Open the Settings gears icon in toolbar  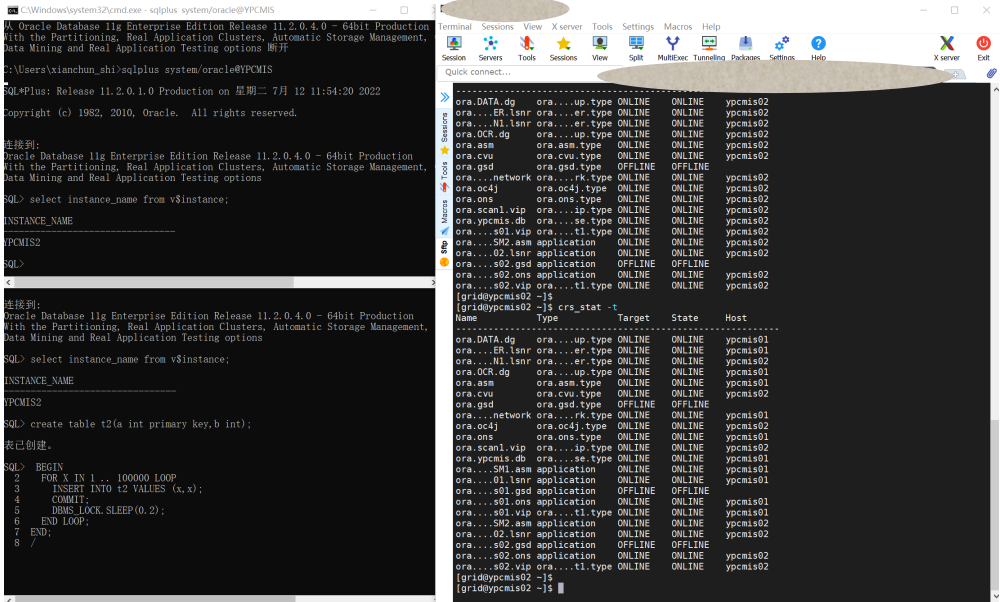tap(782, 48)
